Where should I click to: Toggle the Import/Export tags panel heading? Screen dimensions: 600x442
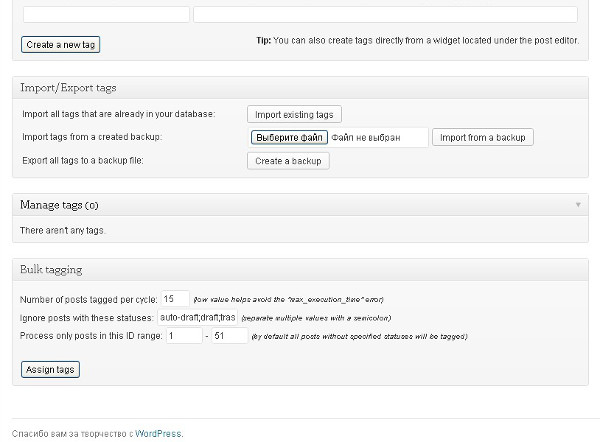pos(62,86)
